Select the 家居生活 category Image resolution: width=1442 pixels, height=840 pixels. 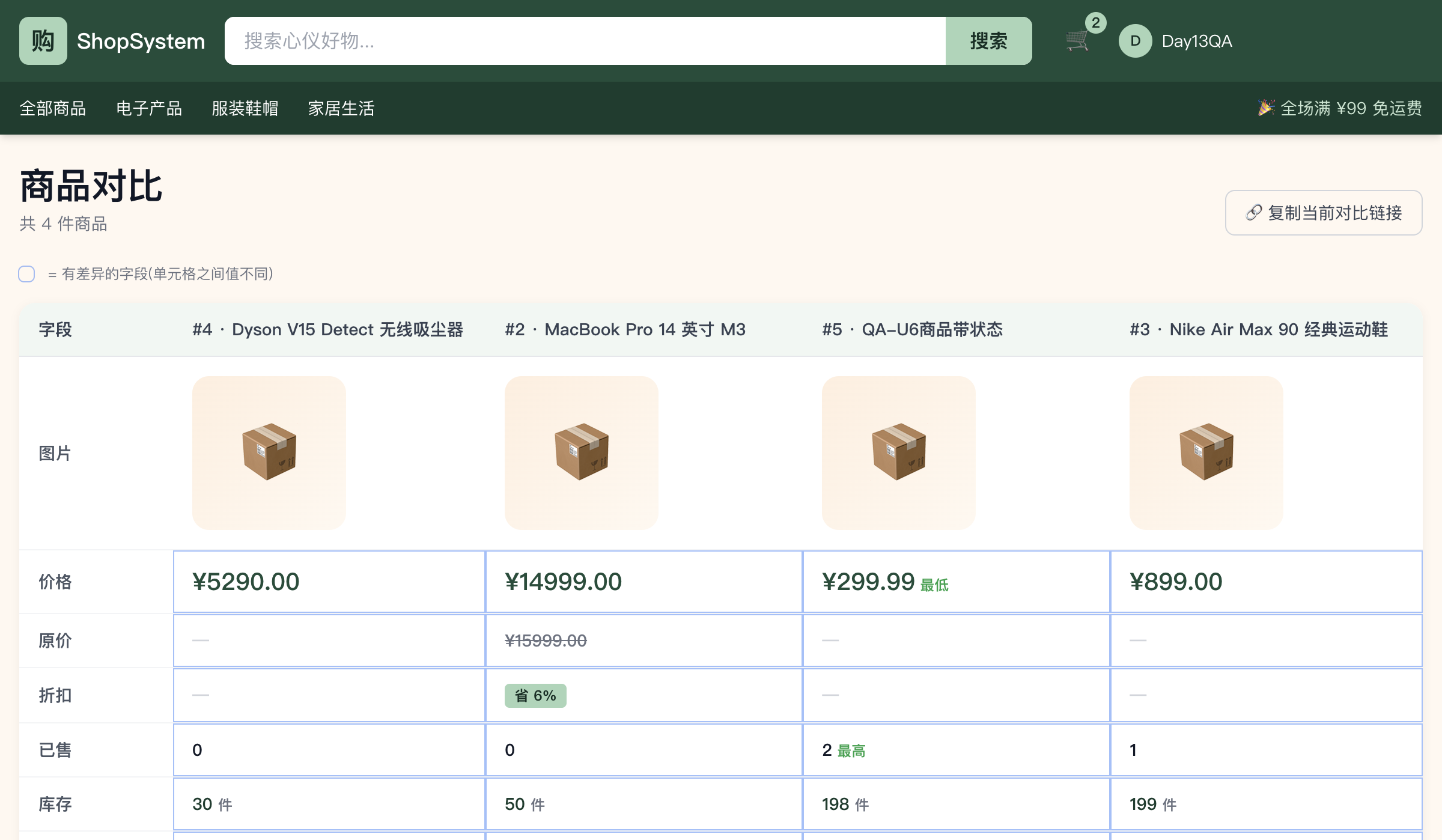(341, 108)
